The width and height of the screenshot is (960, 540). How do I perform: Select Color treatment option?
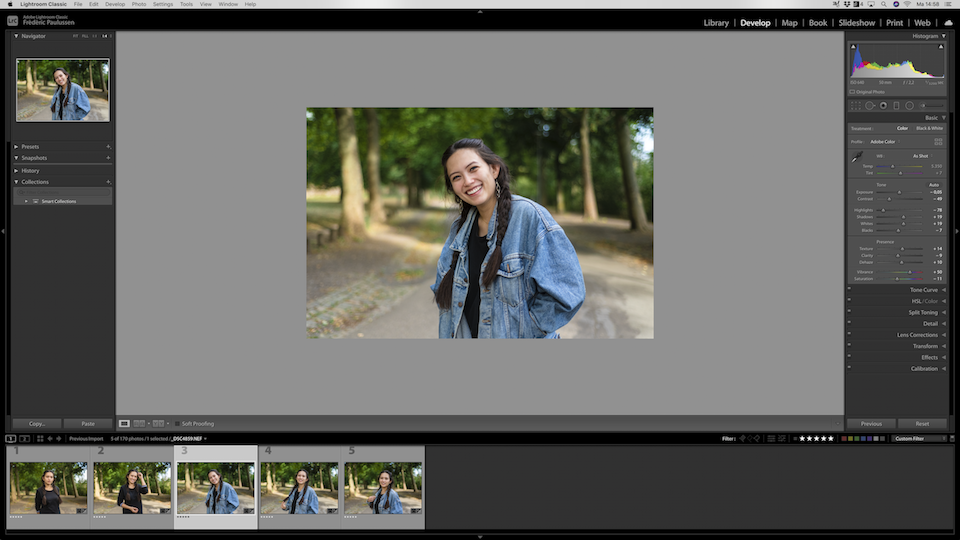click(902, 129)
